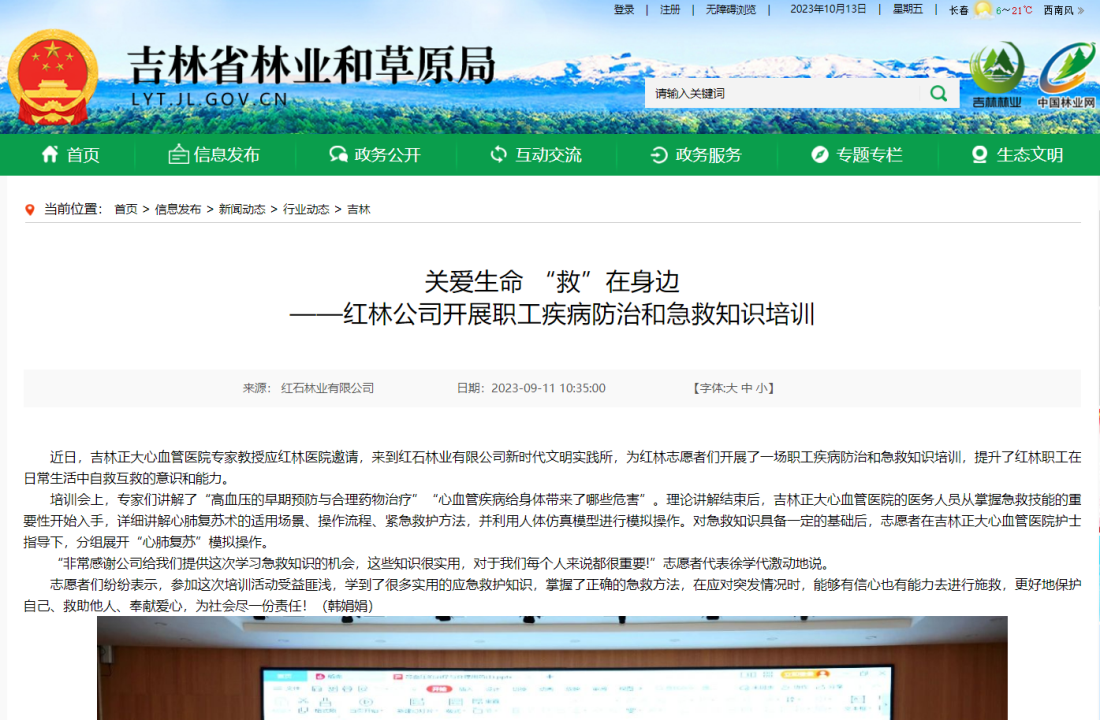Set font size to 中

[746, 388]
